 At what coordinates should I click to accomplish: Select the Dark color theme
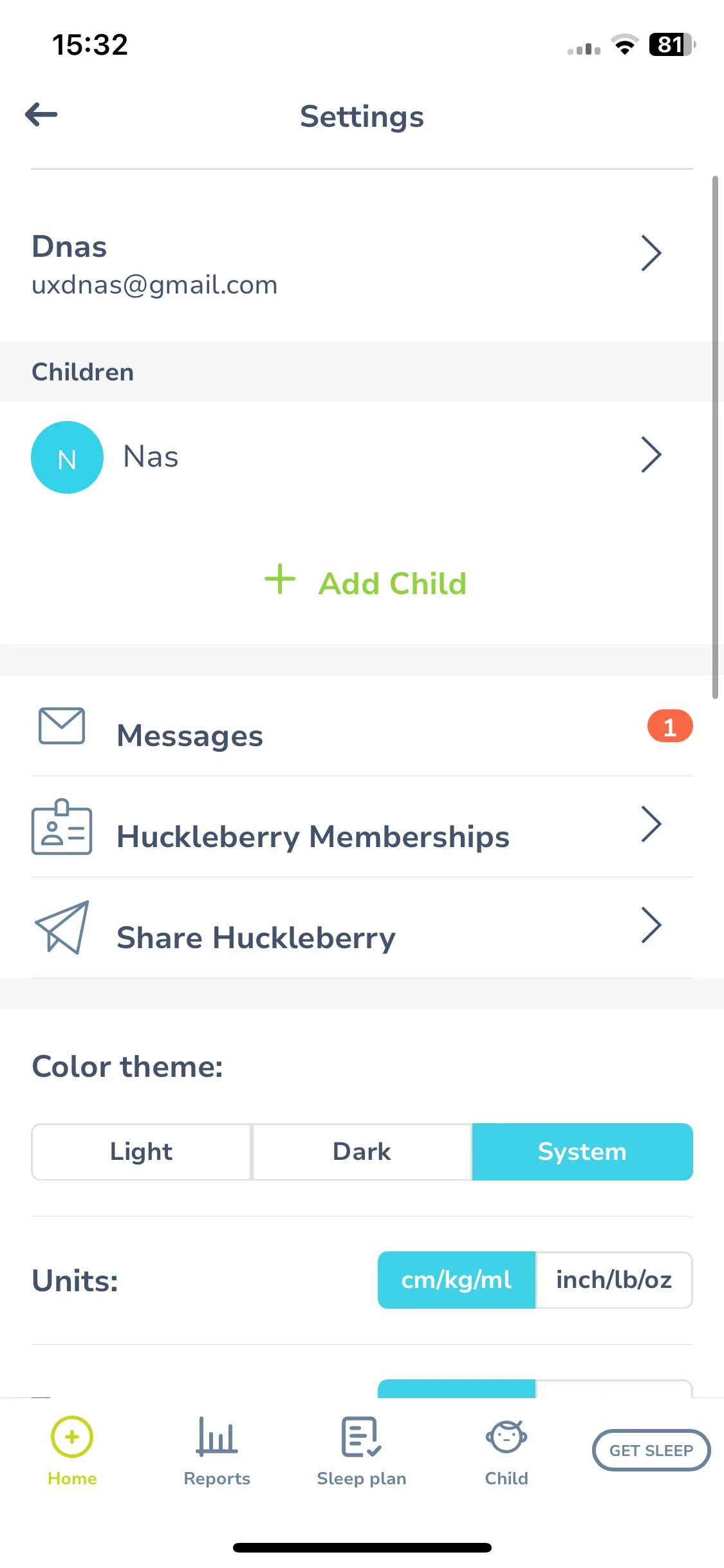click(362, 1152)
